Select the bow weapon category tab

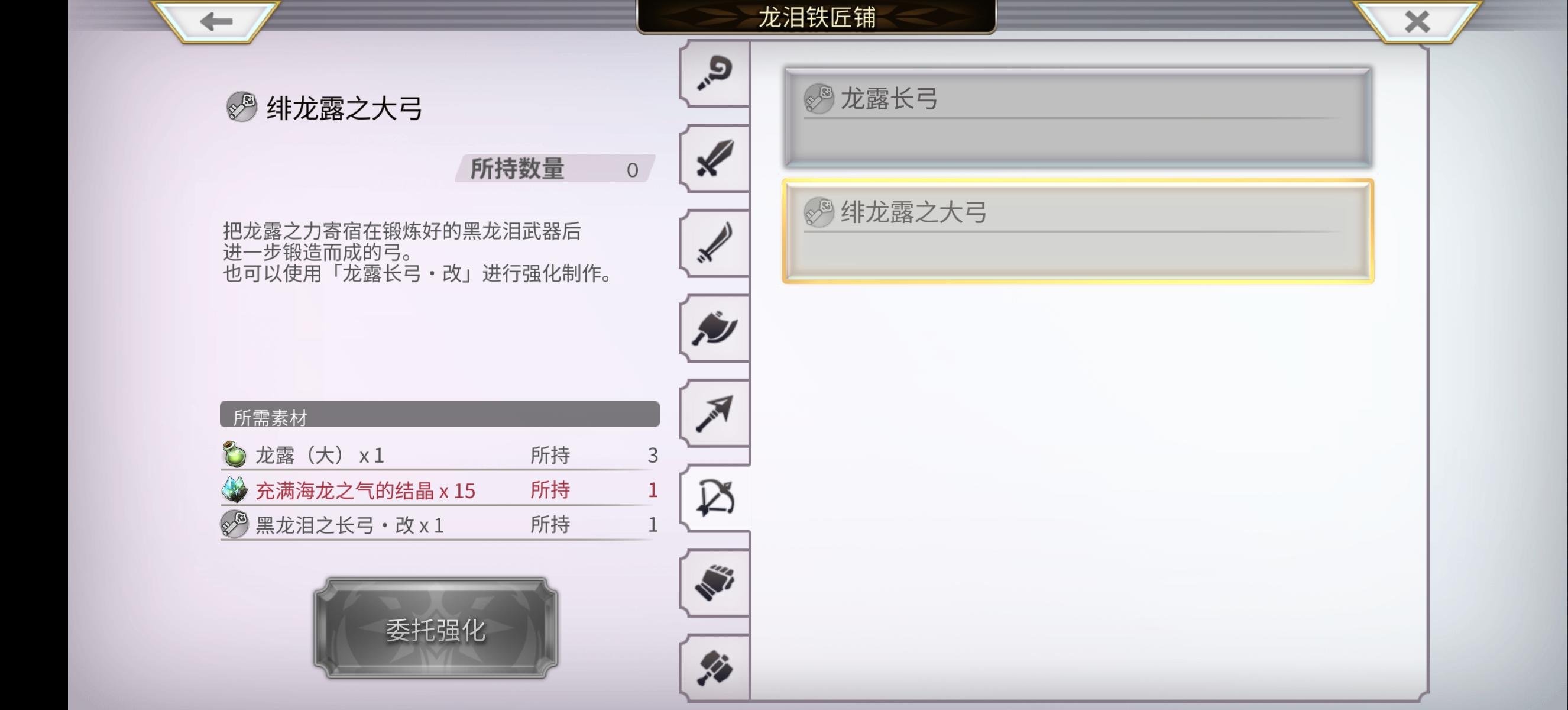pyautogui.click(x=716, y=498)
